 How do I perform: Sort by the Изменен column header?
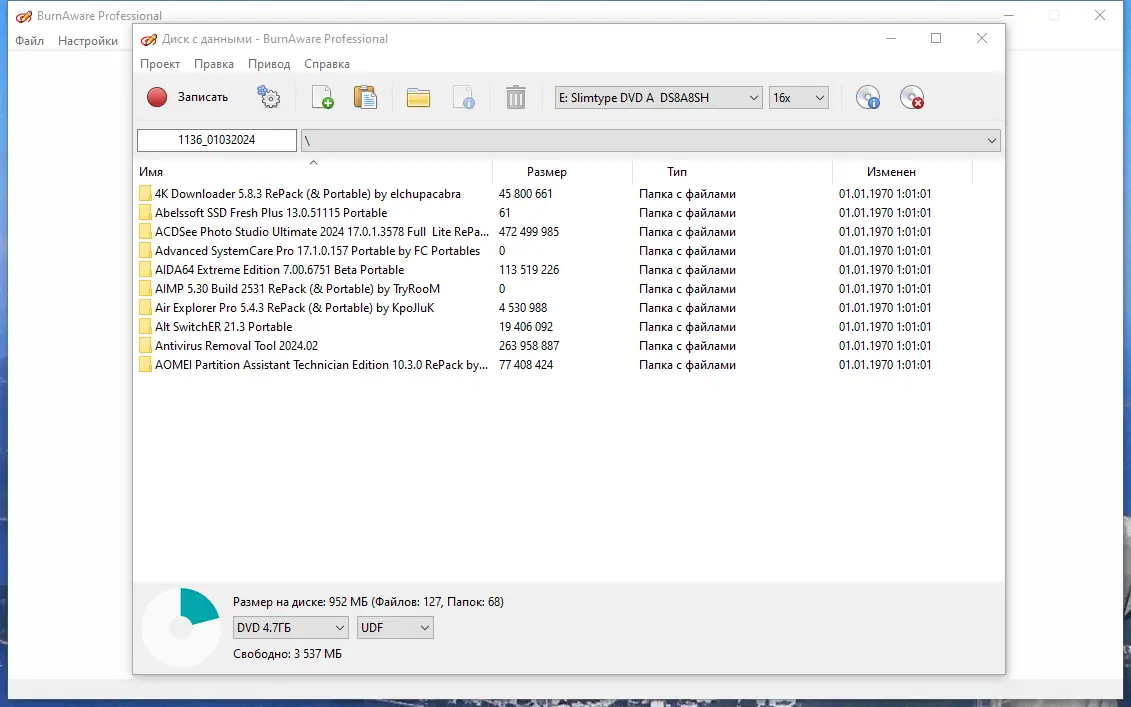point(902,172)
